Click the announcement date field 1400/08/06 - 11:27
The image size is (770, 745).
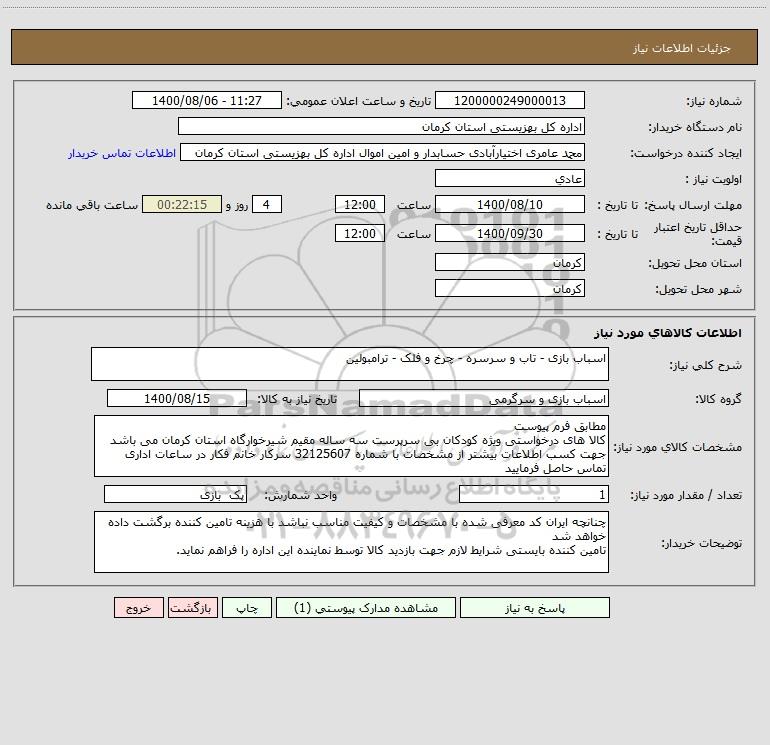click(207, 100)
